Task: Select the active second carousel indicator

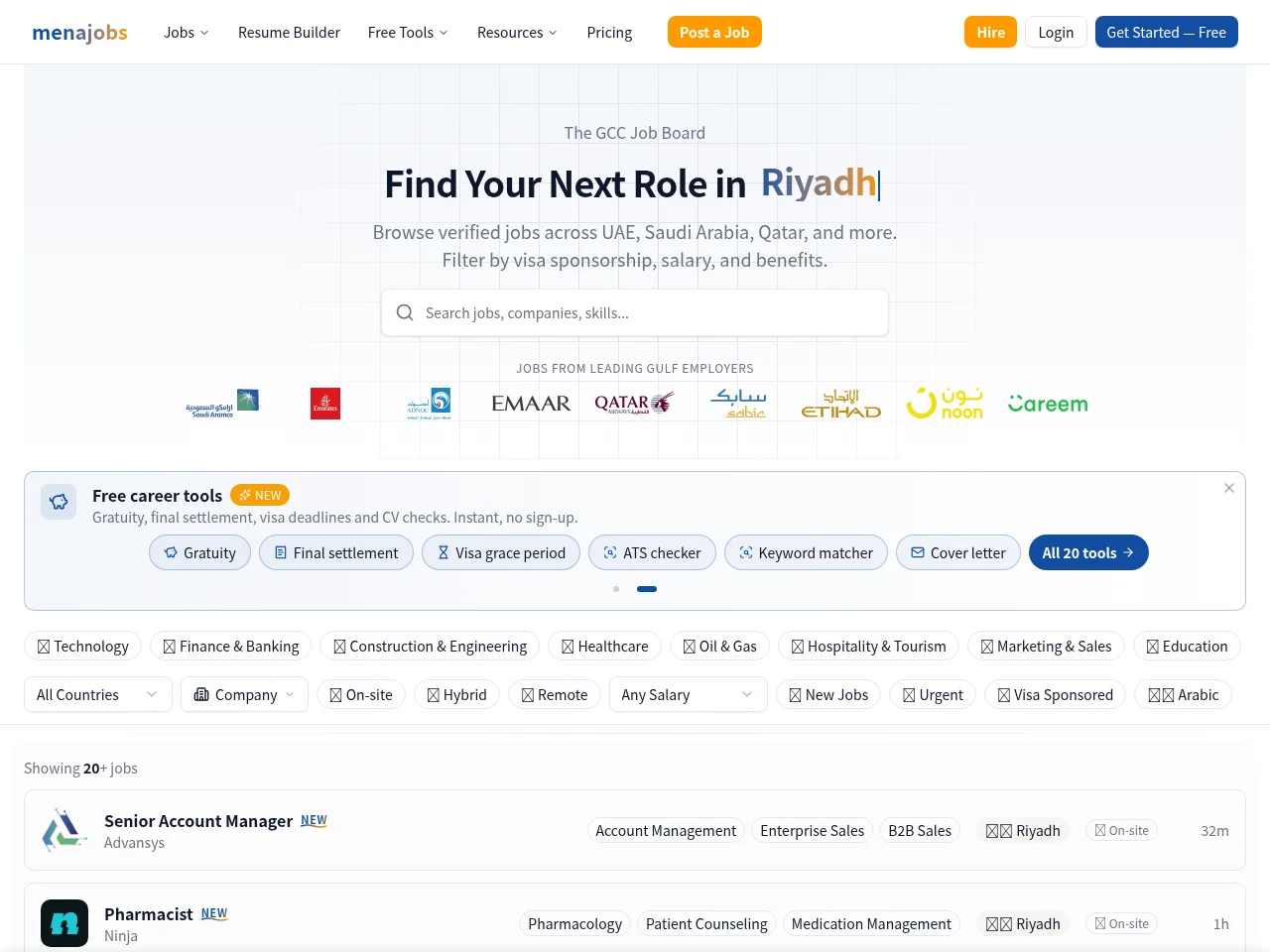Action: coord(647,589)
